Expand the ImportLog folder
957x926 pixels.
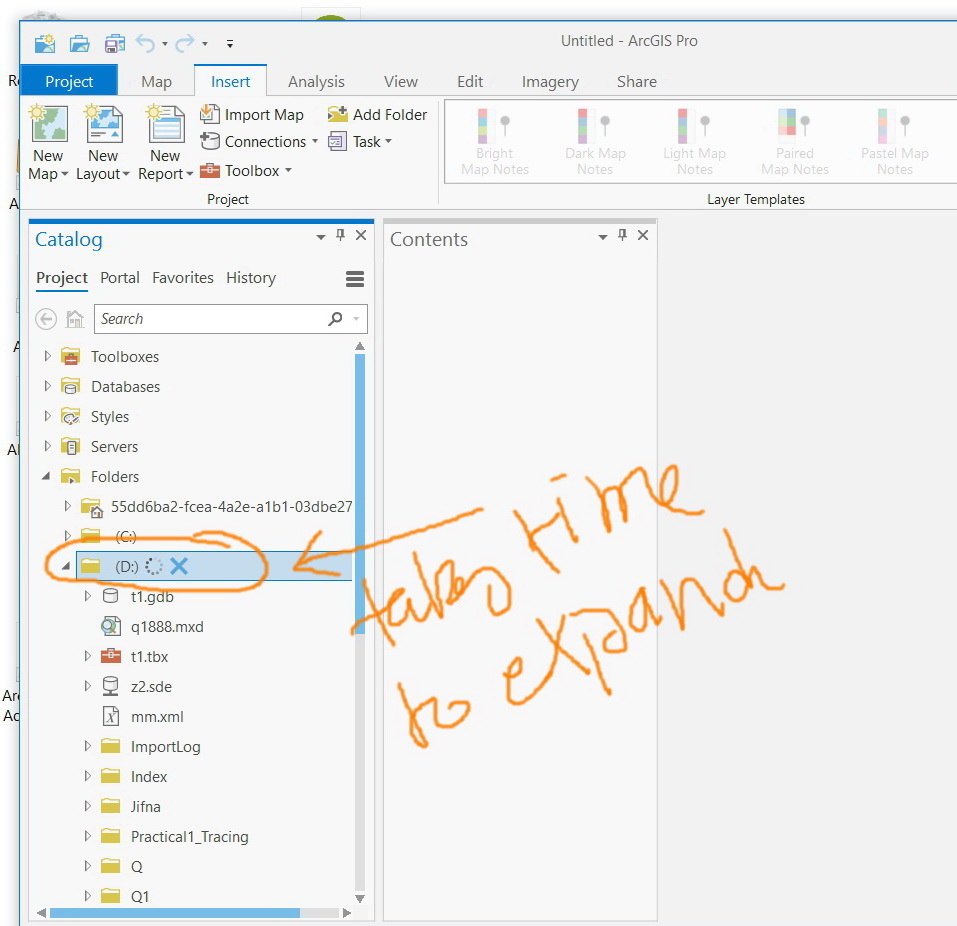87,746
